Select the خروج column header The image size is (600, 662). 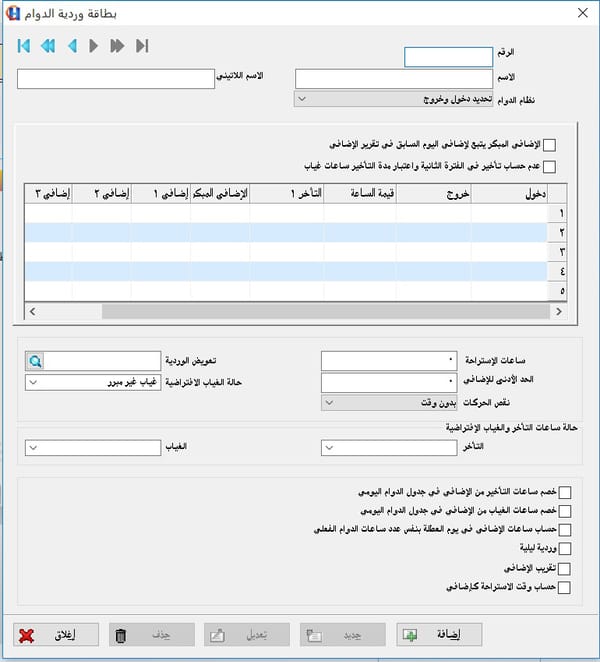coord(434,194)
